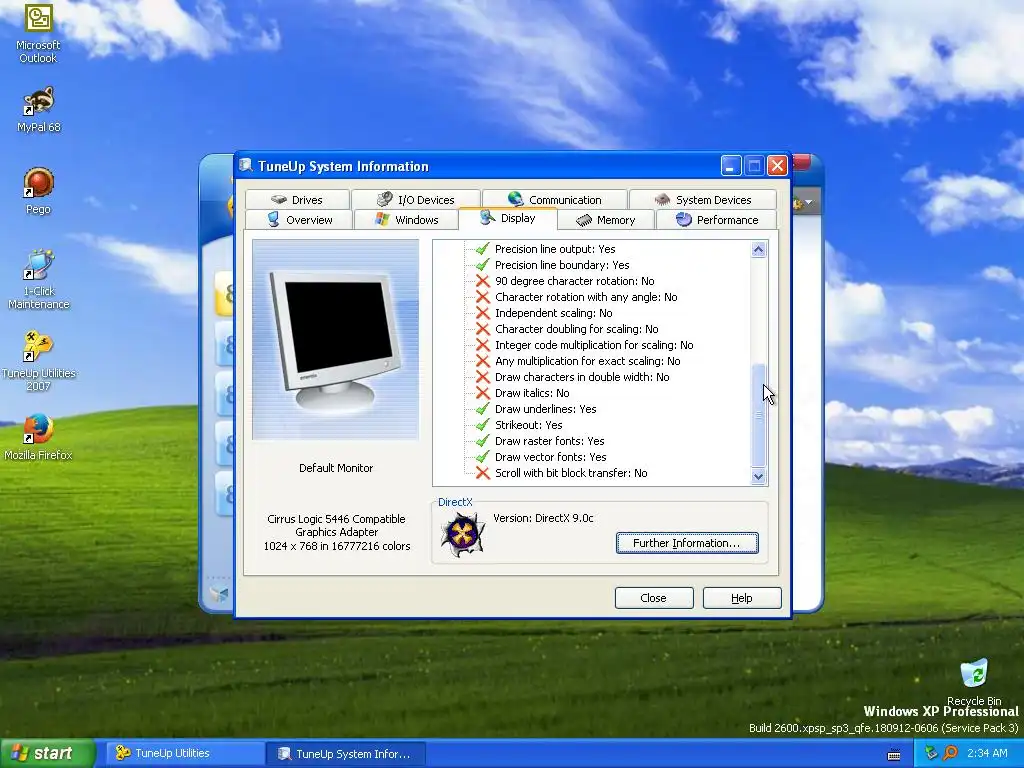Click the Help button

(742, 598)
